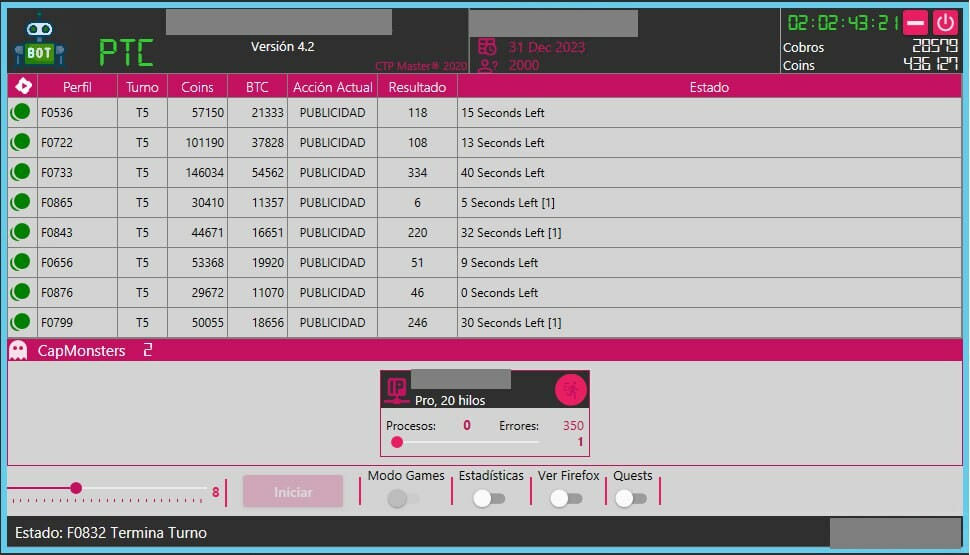Adjust the profile count slider handle

76,488
